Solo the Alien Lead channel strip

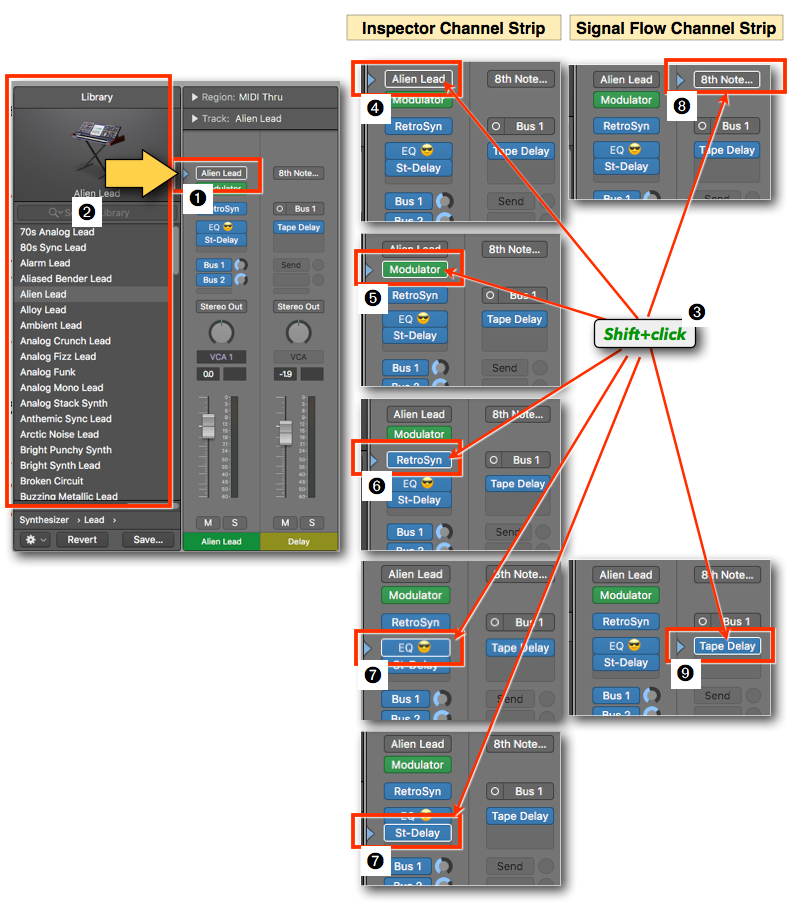tap(234, 523)
